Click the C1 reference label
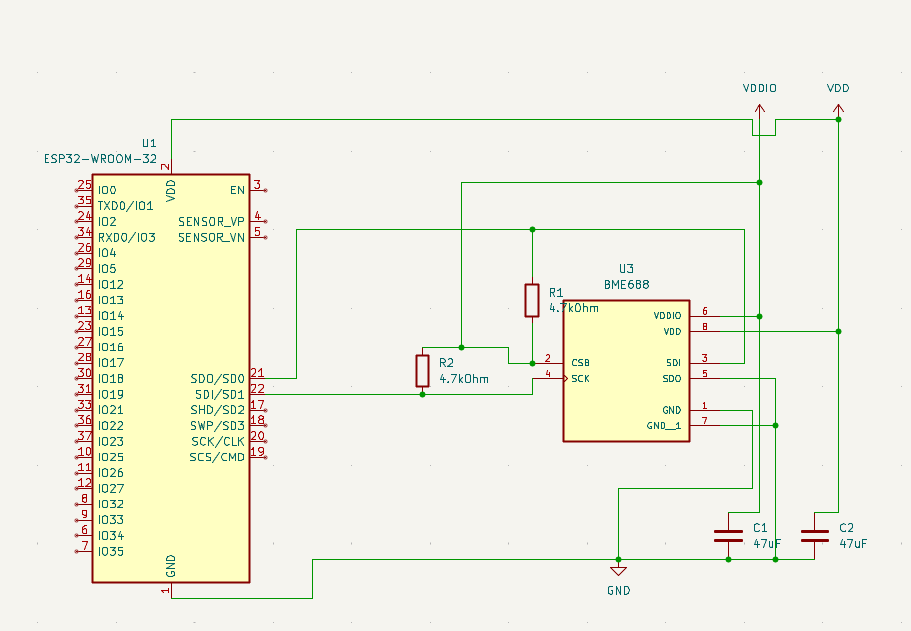911x631 pixels. tap(760, 528)
